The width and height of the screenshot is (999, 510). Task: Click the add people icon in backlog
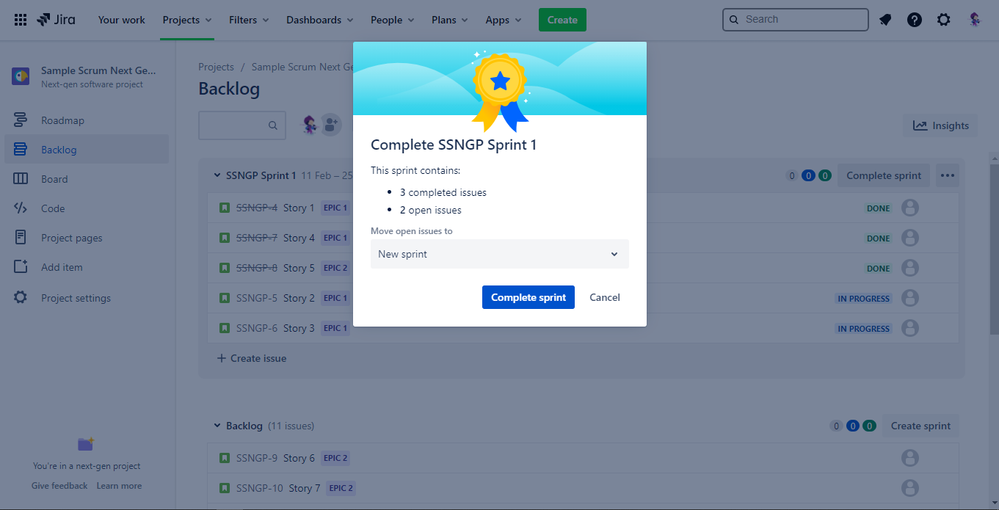pyautogui.click(x=331, y=126)
